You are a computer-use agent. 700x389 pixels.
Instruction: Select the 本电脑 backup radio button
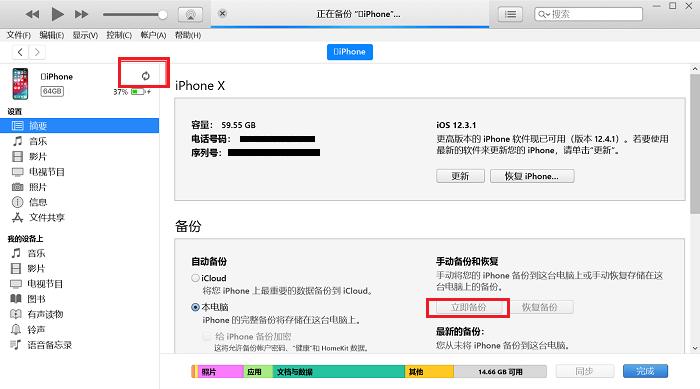pyautogui.click(x=195, y=307)
